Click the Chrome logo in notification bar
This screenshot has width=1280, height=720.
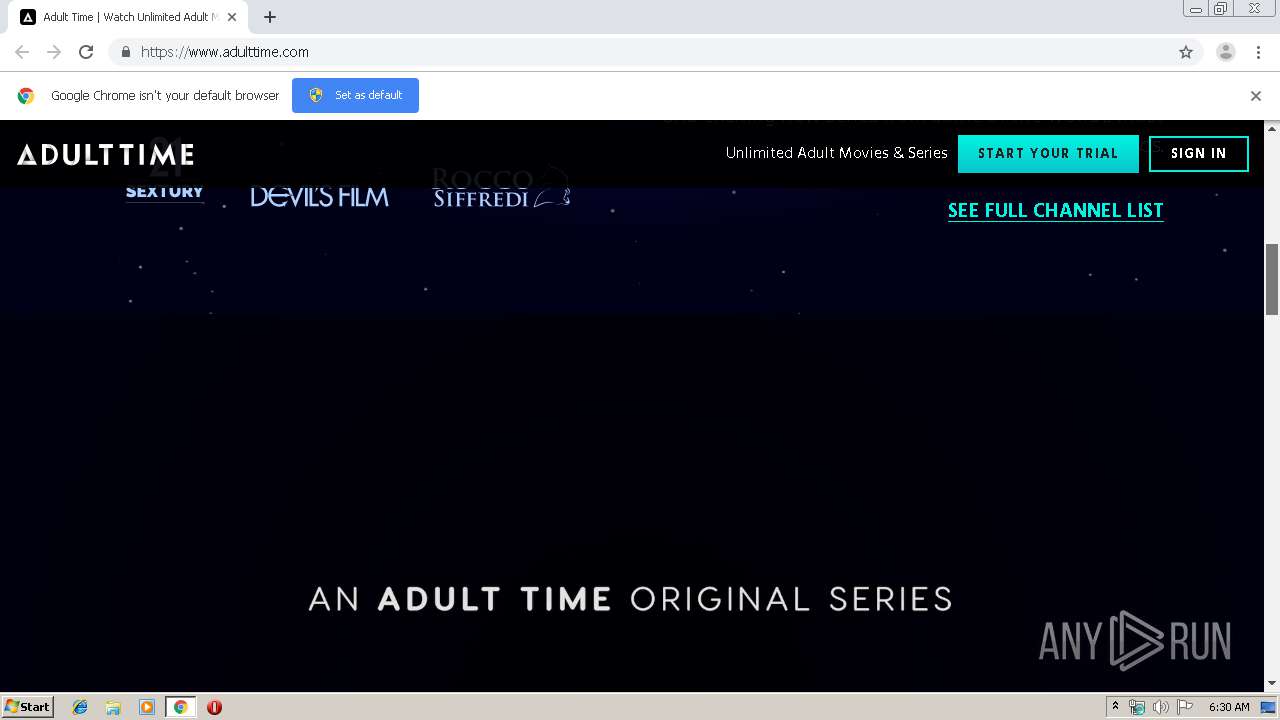(26, 96)
